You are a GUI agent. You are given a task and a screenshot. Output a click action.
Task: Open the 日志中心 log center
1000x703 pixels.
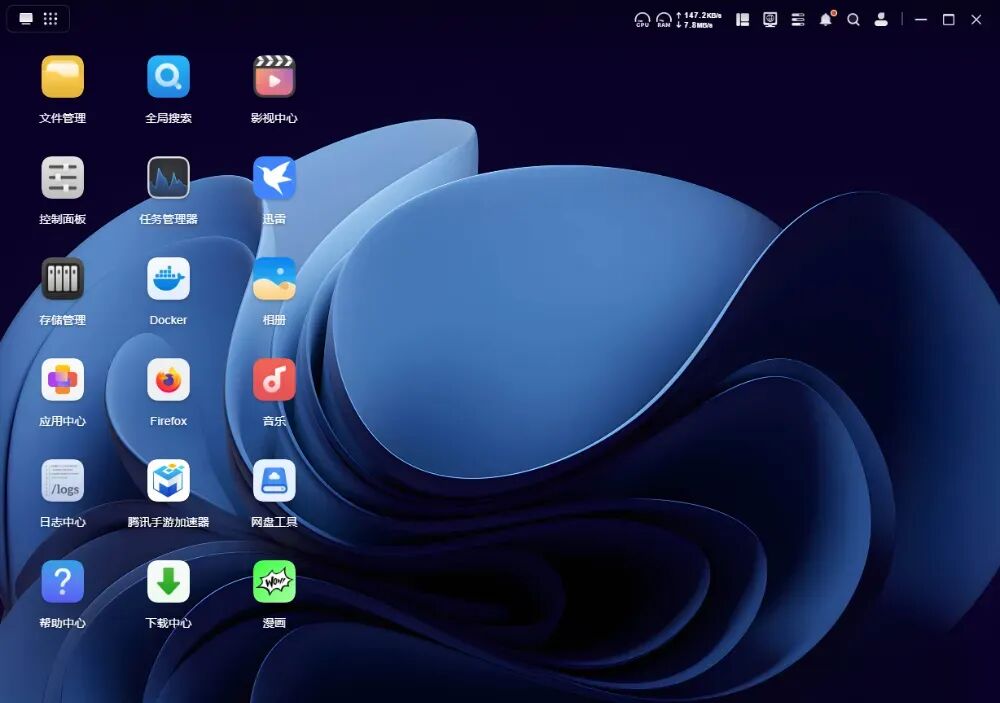tap(62, 481)
